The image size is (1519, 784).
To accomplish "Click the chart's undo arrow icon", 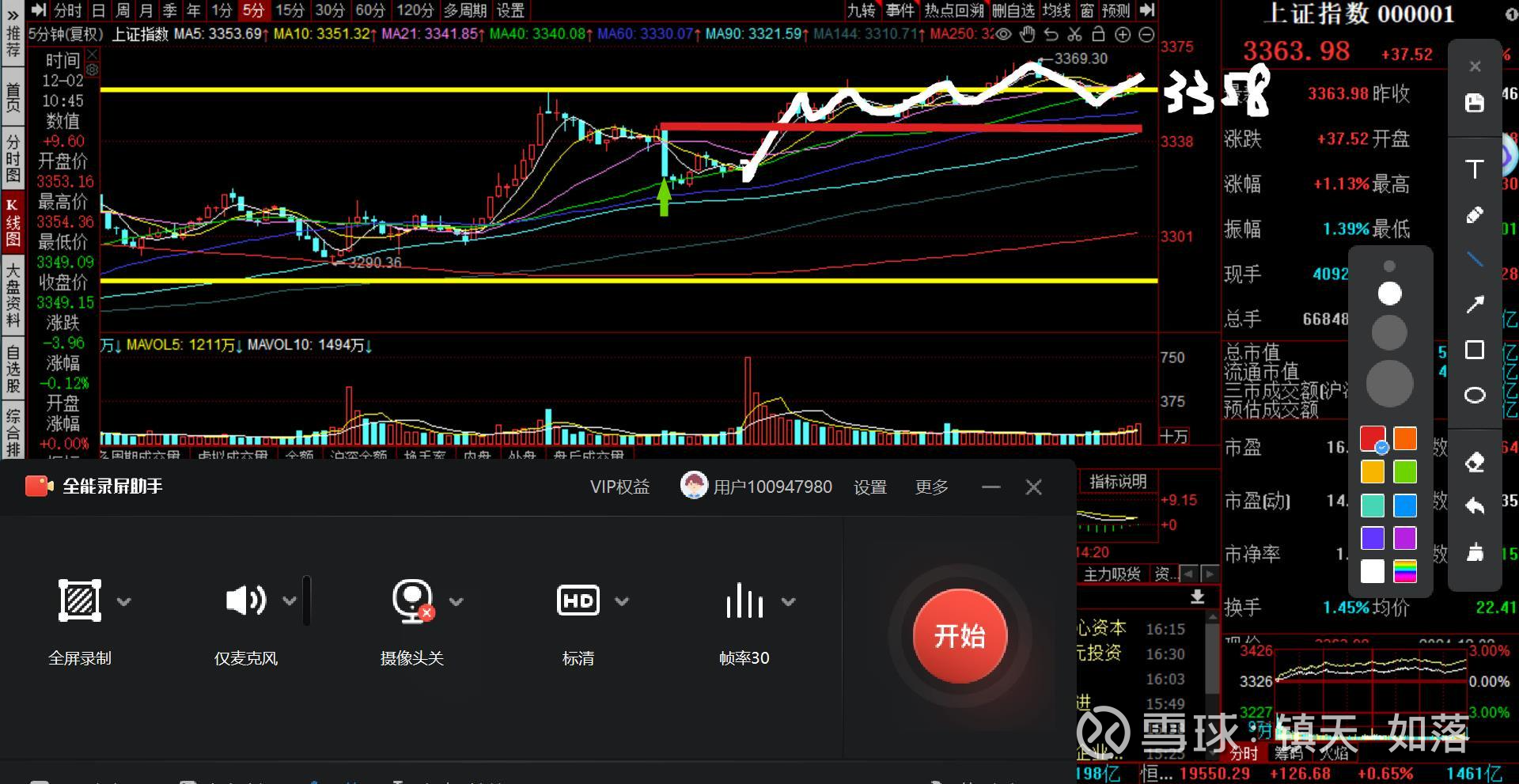I will click(x=1051, y=34).
